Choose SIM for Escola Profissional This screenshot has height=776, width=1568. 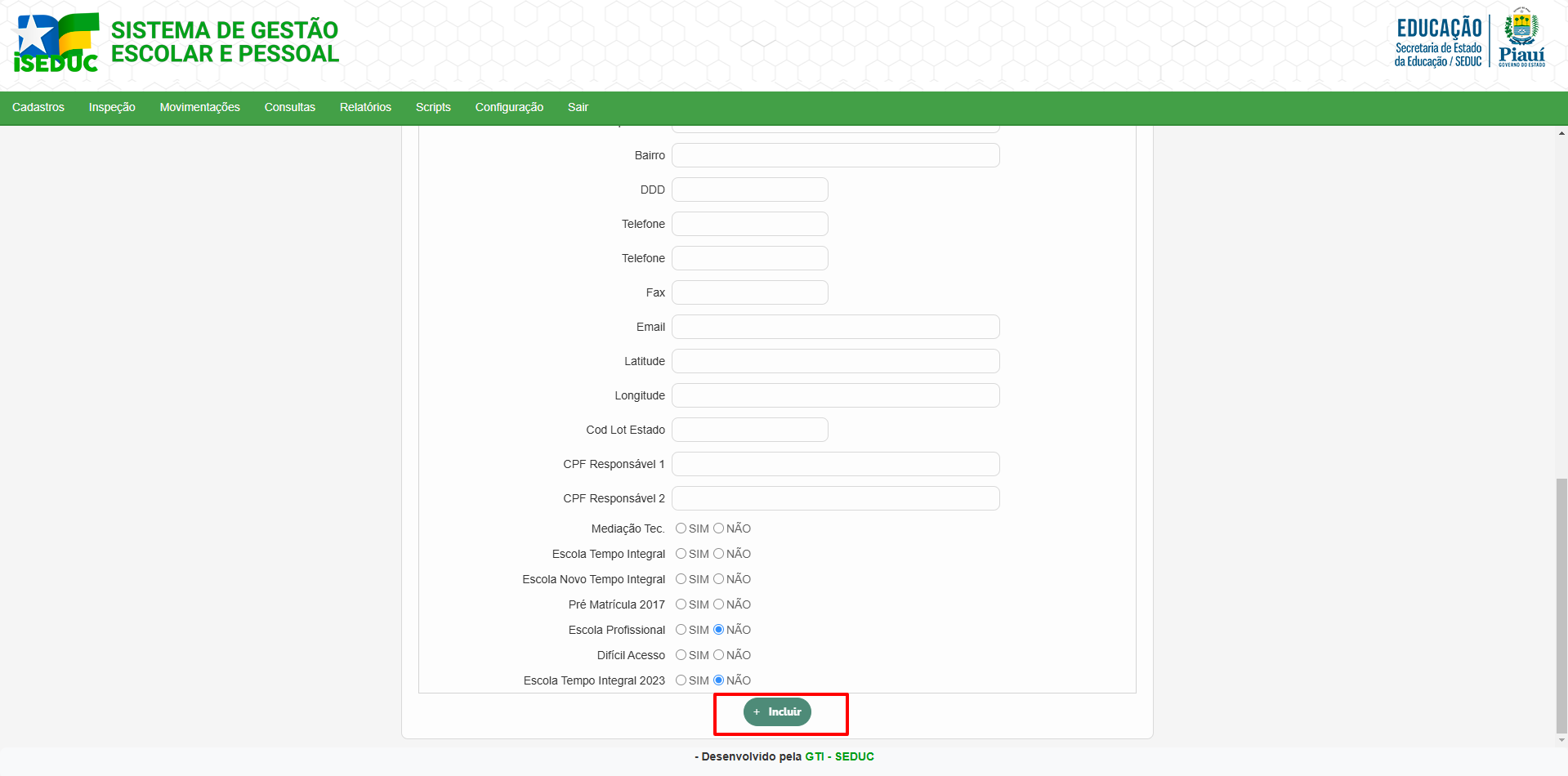pyautogui.click(x=681, y=630)
